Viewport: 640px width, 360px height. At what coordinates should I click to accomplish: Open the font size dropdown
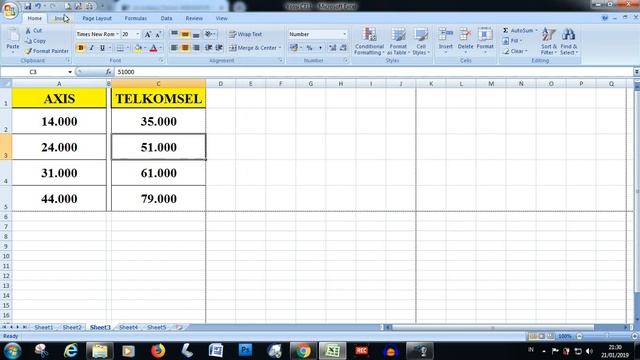[138, 34]
